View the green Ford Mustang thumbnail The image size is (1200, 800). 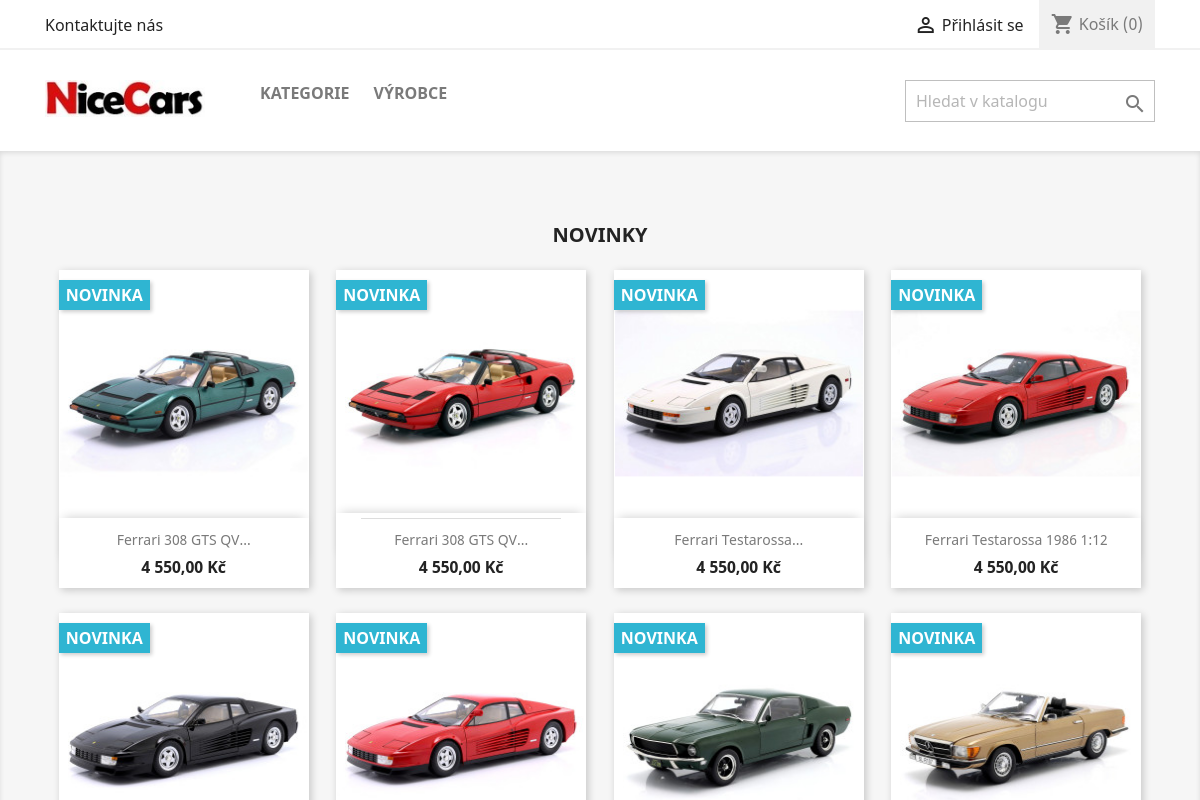point(738,736)
